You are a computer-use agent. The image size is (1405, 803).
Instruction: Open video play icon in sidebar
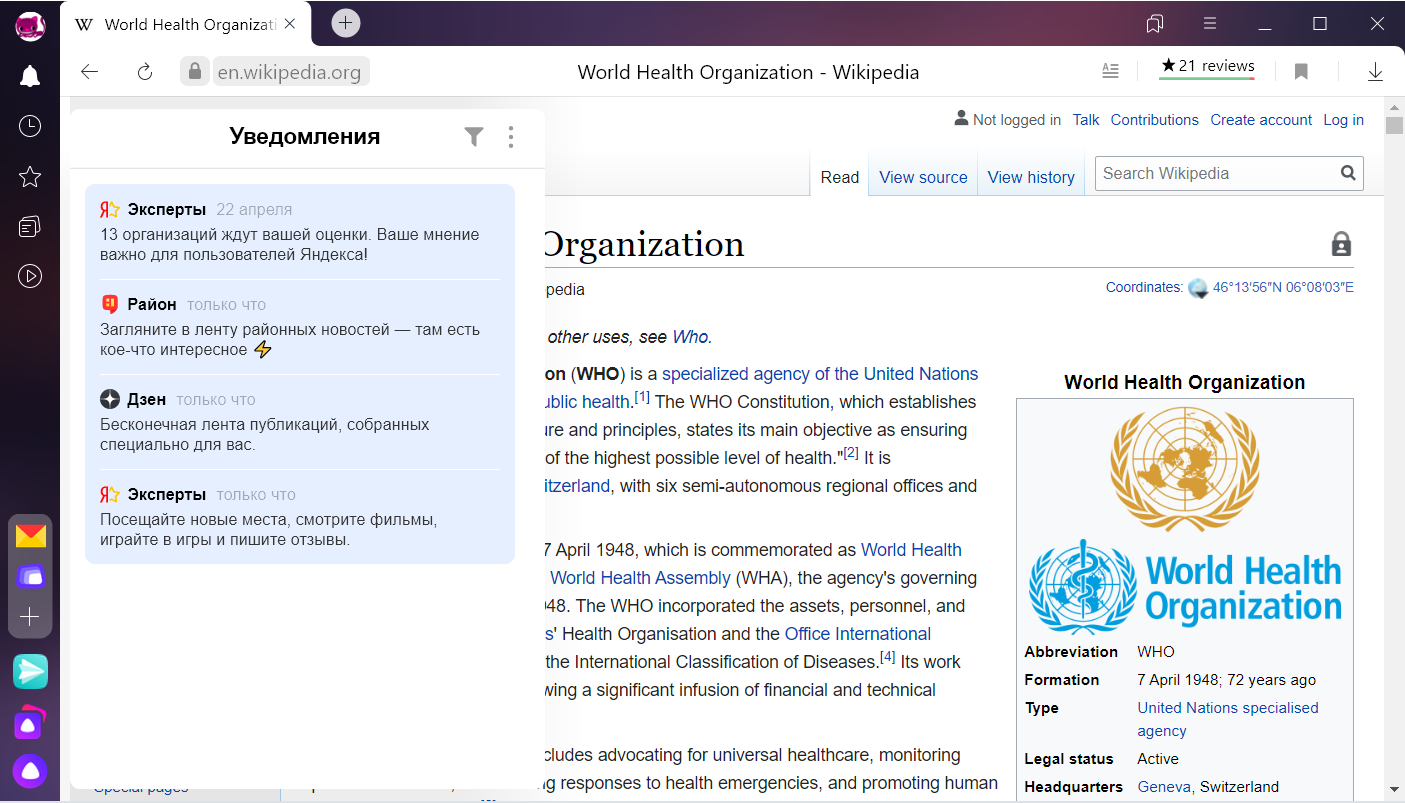[x=30, y=276]
